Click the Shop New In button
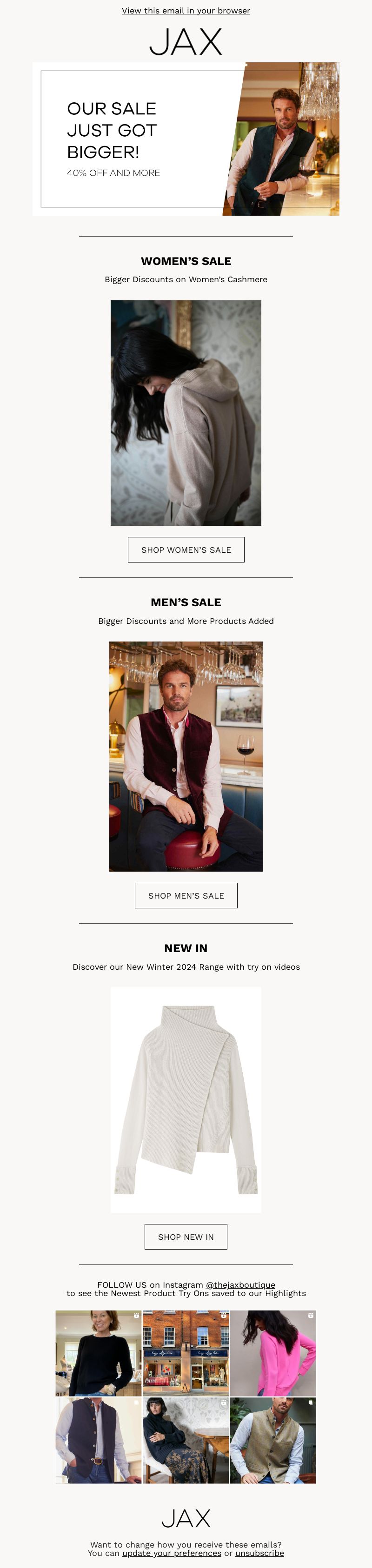This screenshot has height=1568, width=372. coord(186,1237)
